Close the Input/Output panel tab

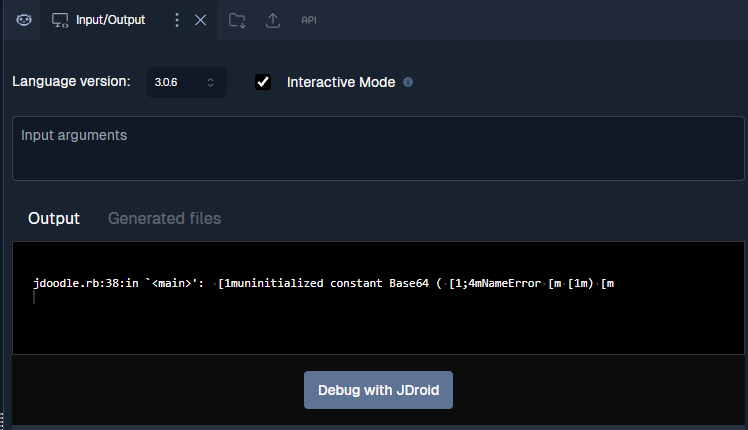200,20
